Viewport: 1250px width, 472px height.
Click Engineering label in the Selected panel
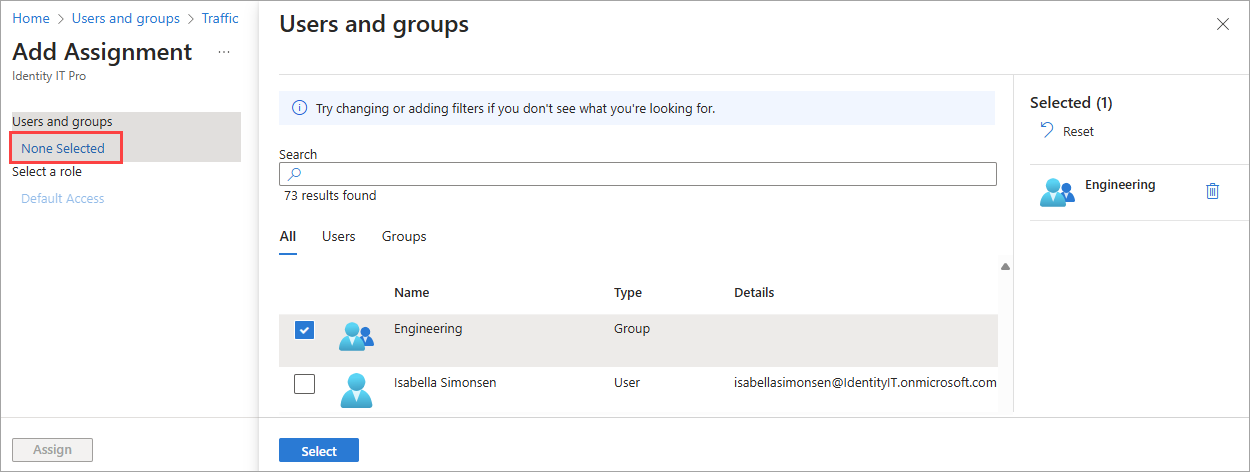tap(1120, 185)
